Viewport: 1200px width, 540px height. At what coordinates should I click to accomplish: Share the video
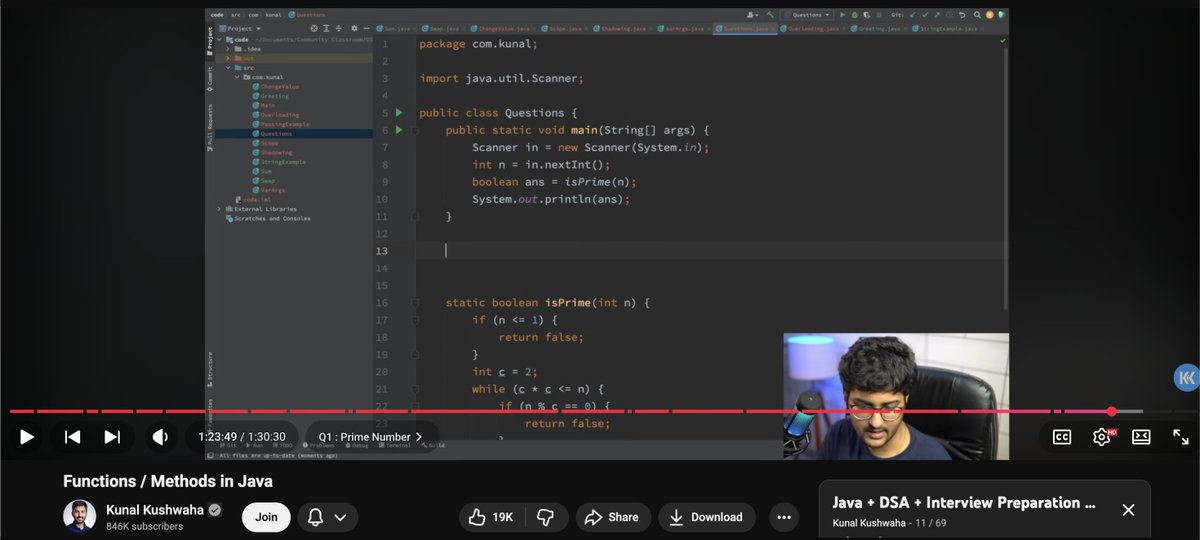[x=613, y=517]
